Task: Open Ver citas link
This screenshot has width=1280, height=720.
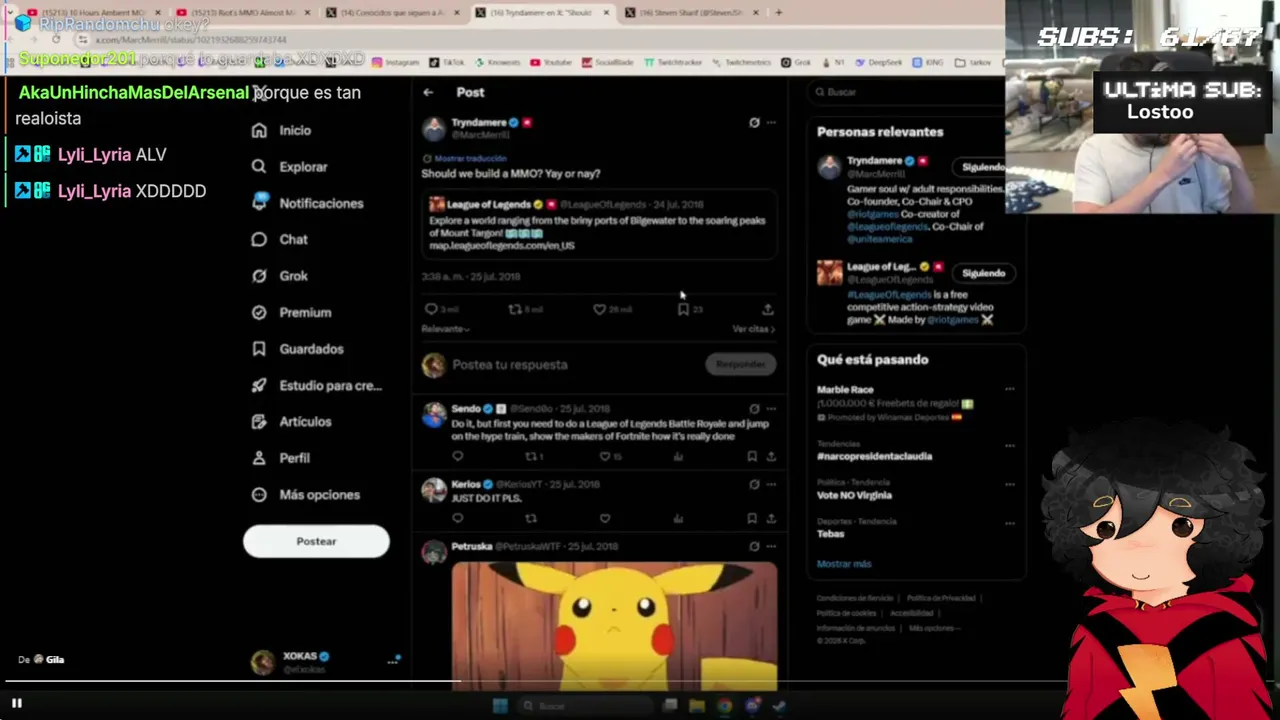Action: (753, 329)
